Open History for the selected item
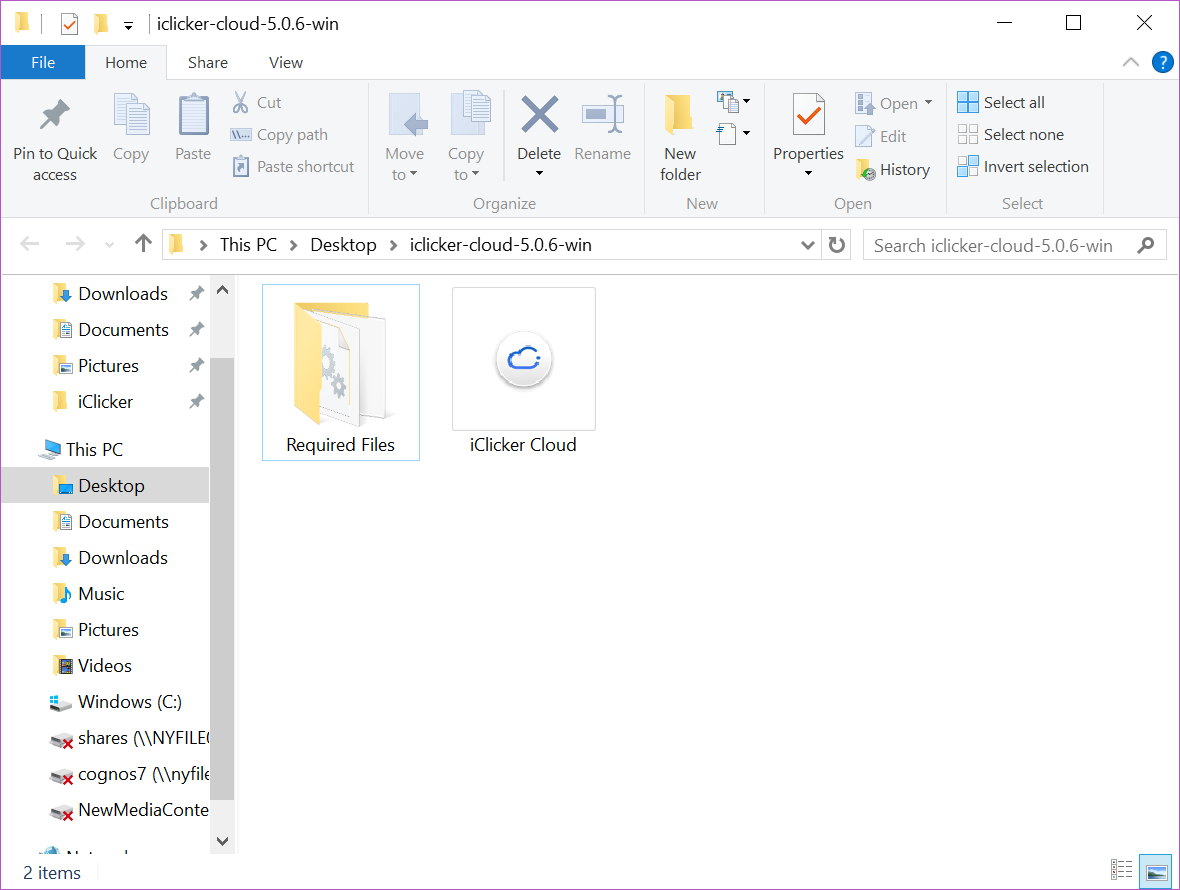The image size is (1180, 890). 893,169
